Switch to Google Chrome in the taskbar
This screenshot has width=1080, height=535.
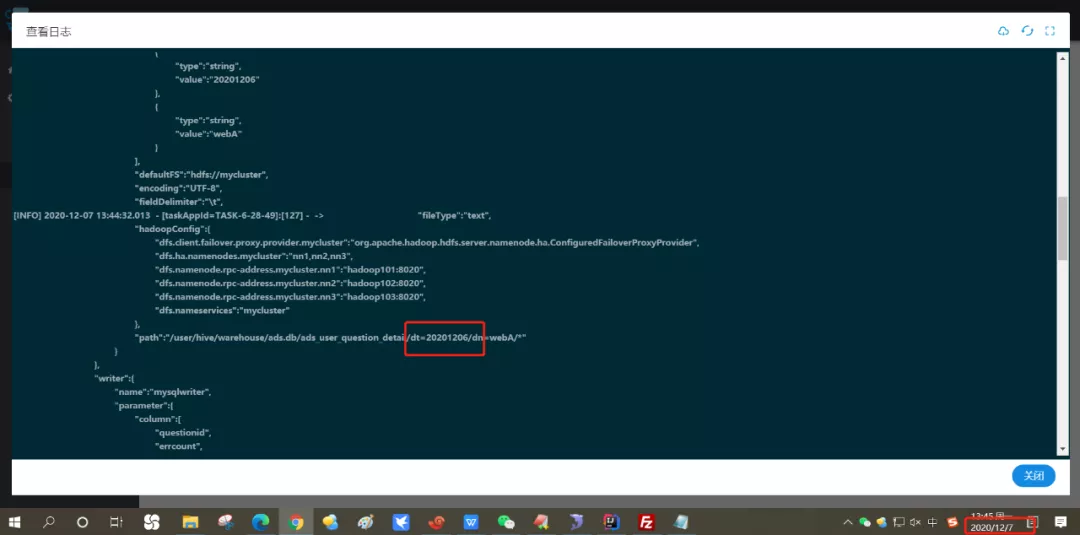click(x=296, y=522)
